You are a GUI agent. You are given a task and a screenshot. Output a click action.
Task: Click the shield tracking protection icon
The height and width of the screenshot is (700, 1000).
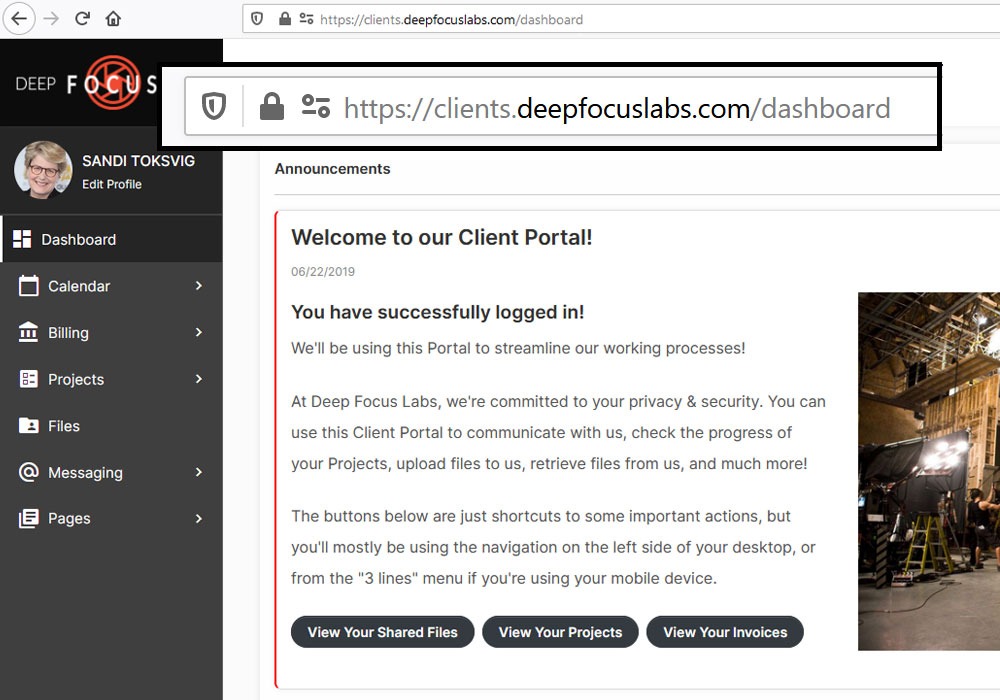click(x=257, y=19)
